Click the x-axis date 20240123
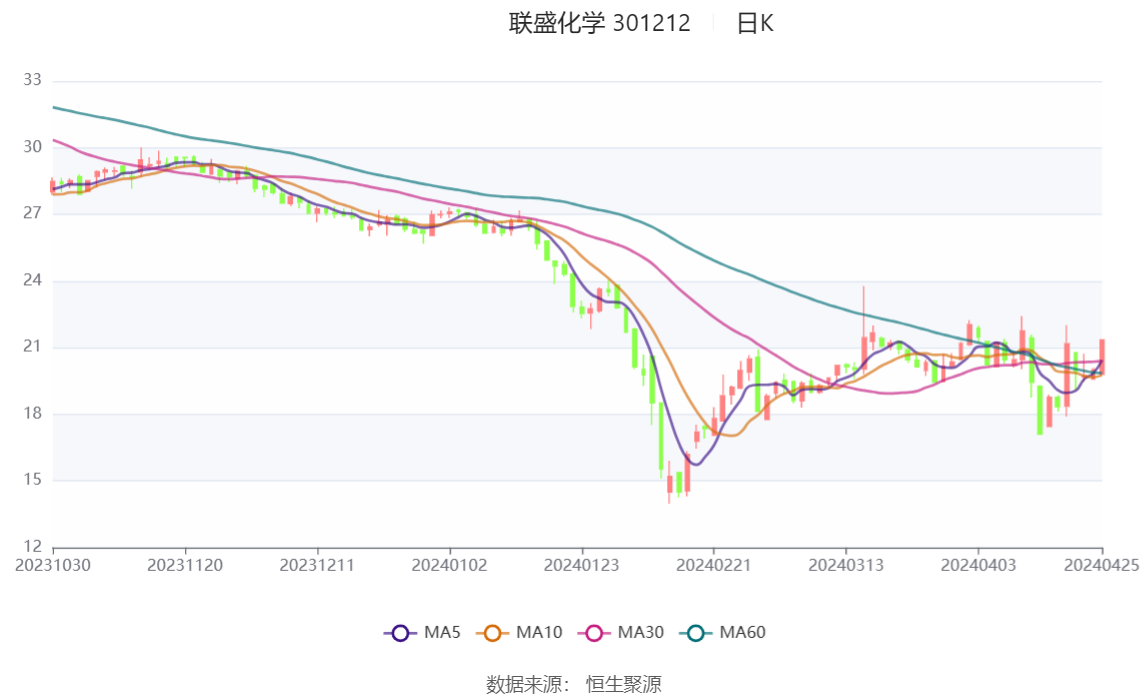Viewport: 1148px width, 699px height. point(581,566)
